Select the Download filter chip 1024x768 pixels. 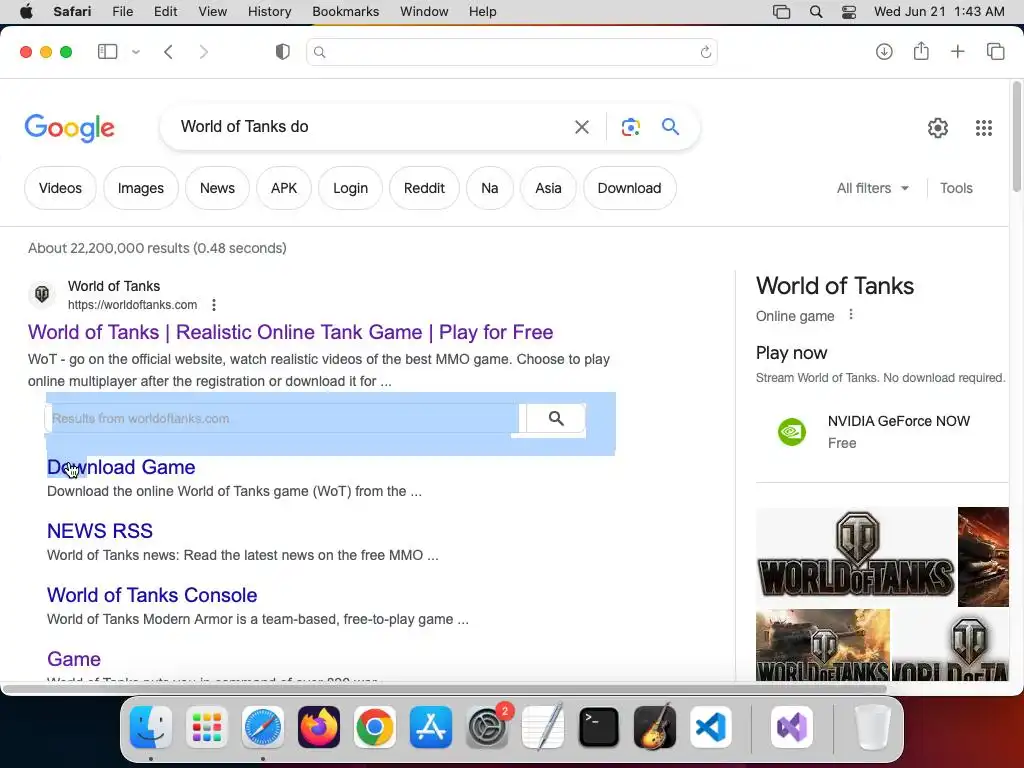point(629,188)
